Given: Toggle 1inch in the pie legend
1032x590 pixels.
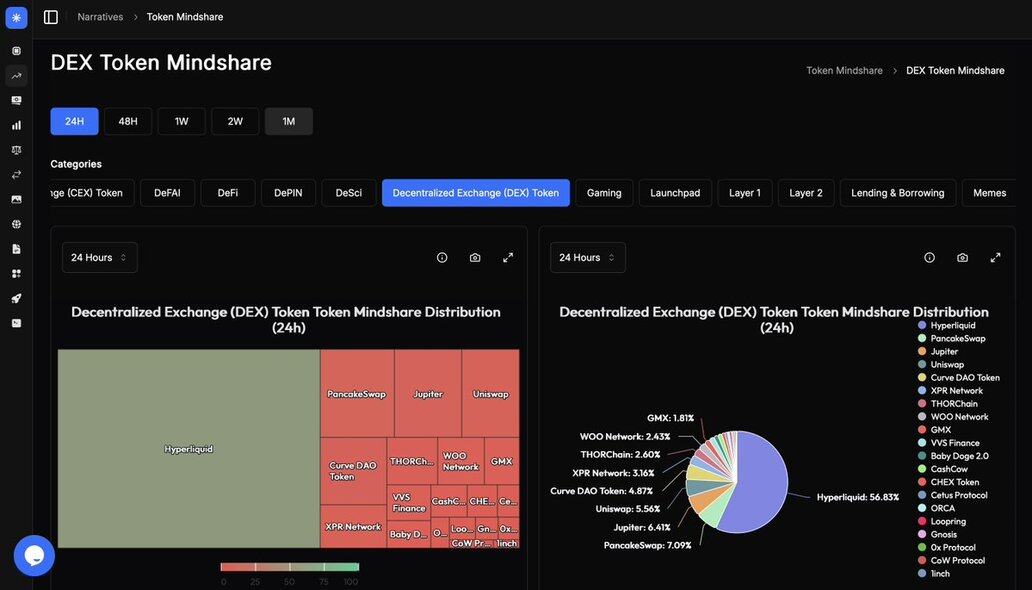Looking at the screenshot, I should 934,574.
